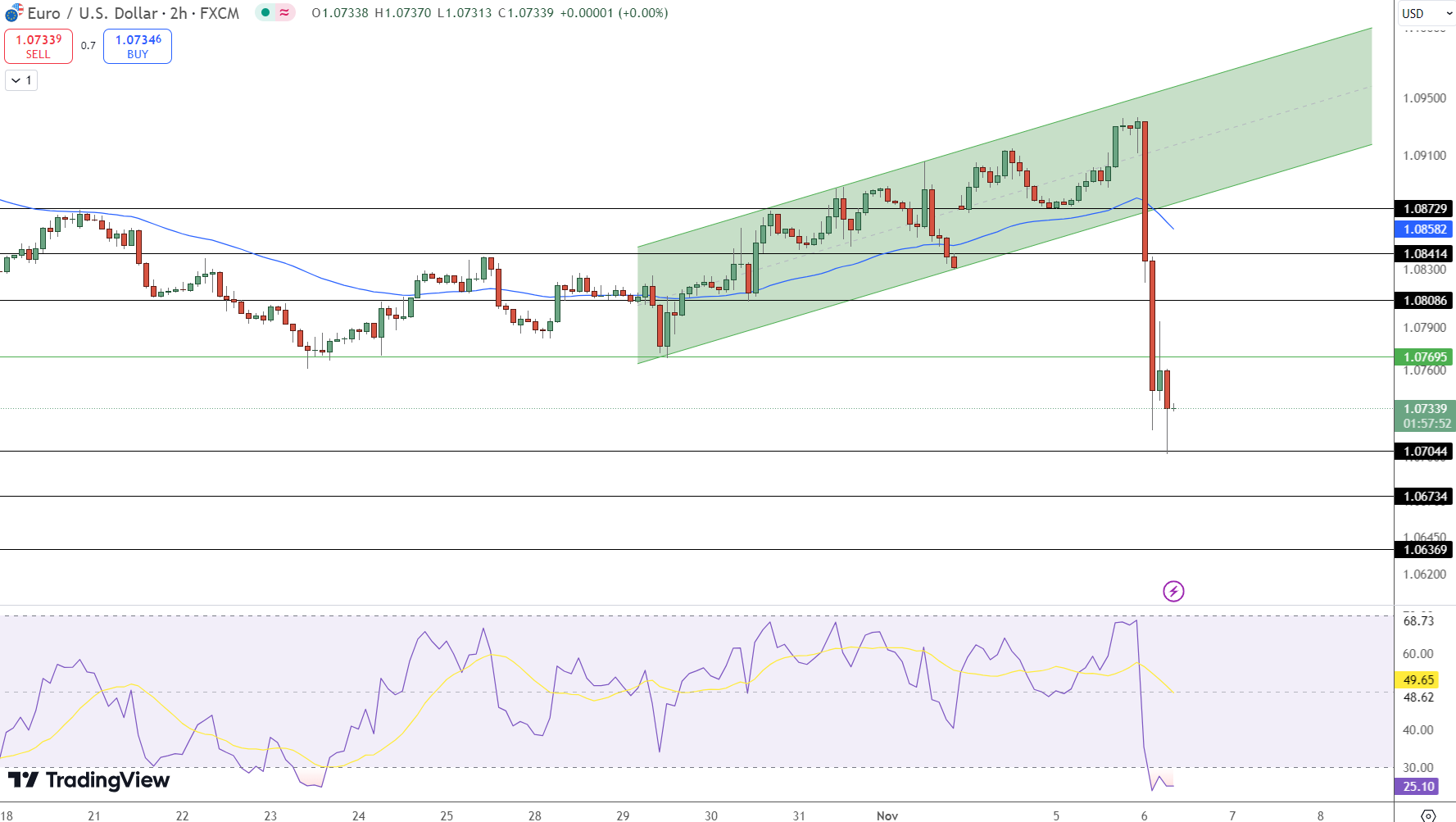Click the pink approximate-data indicator icon
This screenshot has width=1456, height=822.
(x=284, y=12)
